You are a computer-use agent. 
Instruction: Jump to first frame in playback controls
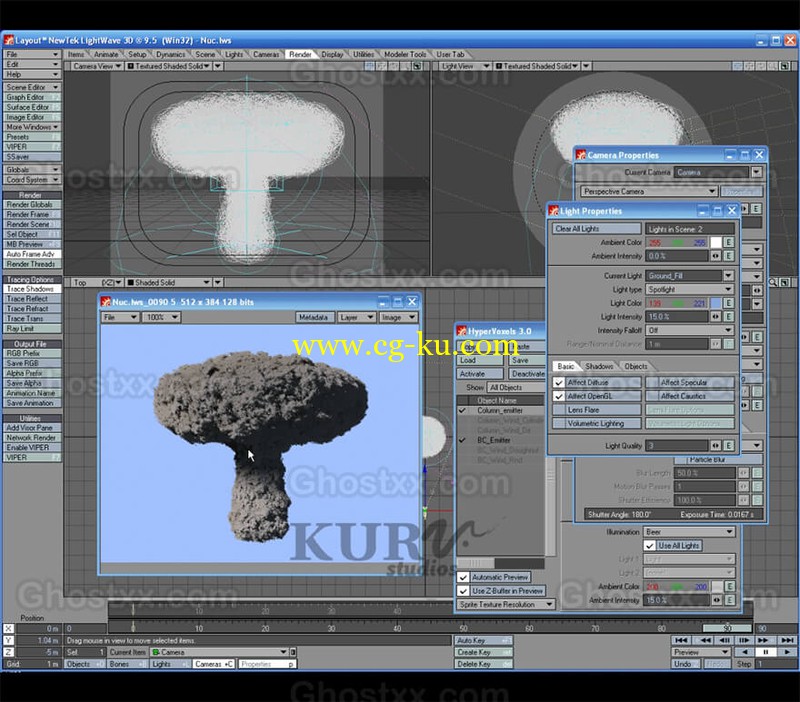[x=681, y=640]
